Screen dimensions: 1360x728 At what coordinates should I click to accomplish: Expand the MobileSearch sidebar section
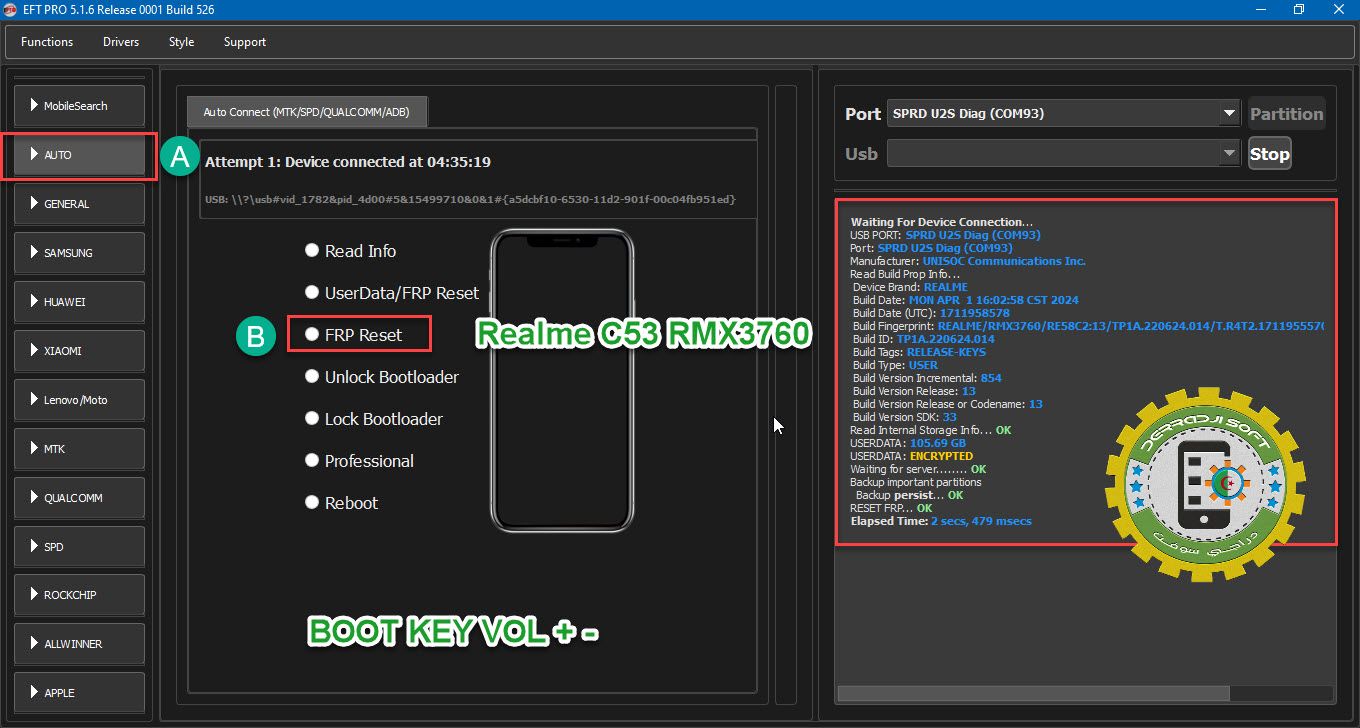tap(80, 106)
